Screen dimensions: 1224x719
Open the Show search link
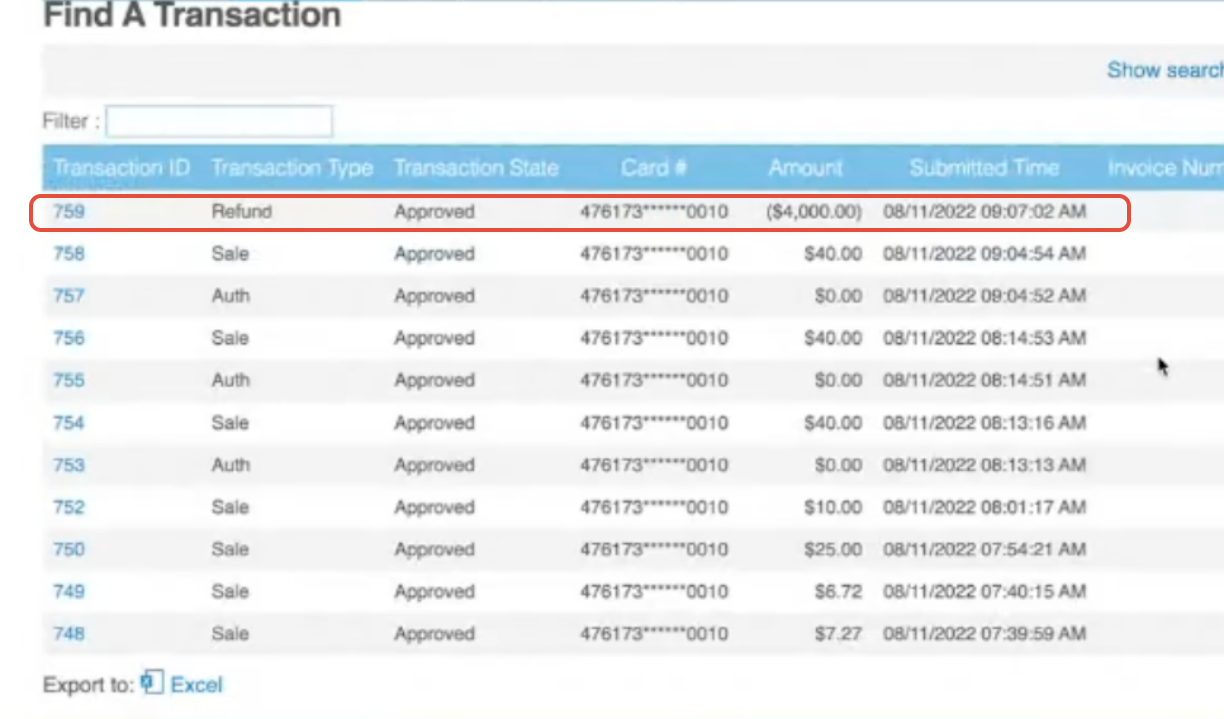tap(1164, 70)
